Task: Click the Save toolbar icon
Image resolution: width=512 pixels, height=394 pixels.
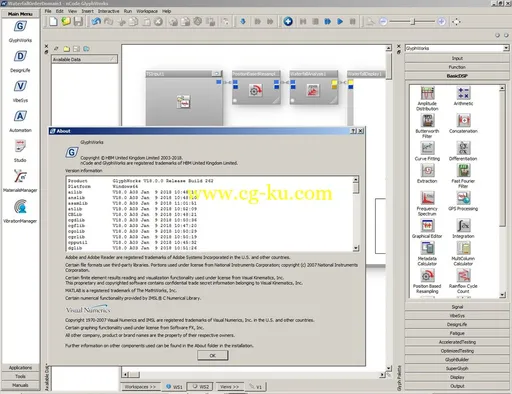Action: click(x=78, y=22)
